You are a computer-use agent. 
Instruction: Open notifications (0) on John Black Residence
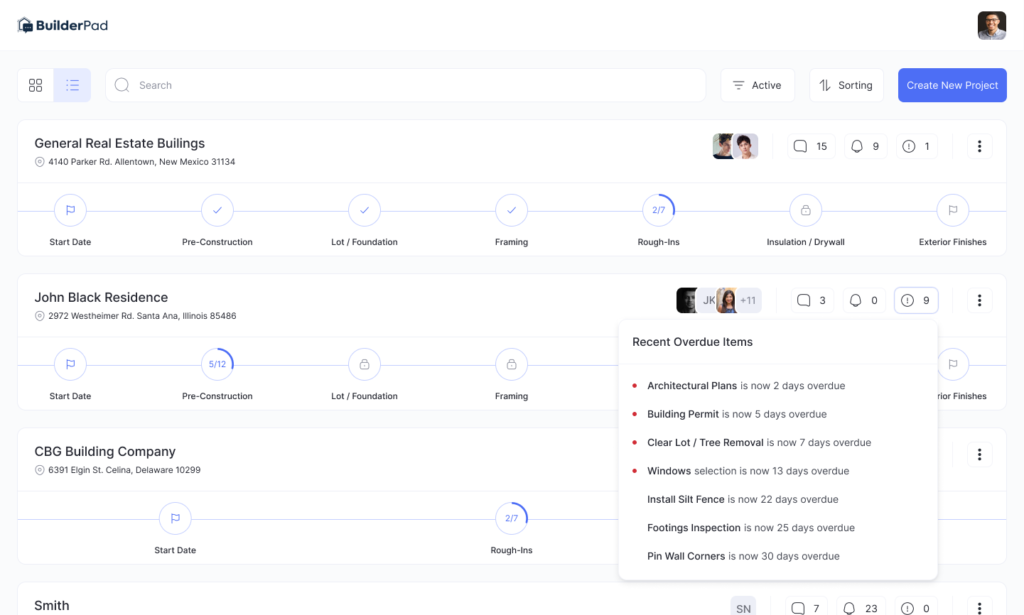tap(864, 300)
